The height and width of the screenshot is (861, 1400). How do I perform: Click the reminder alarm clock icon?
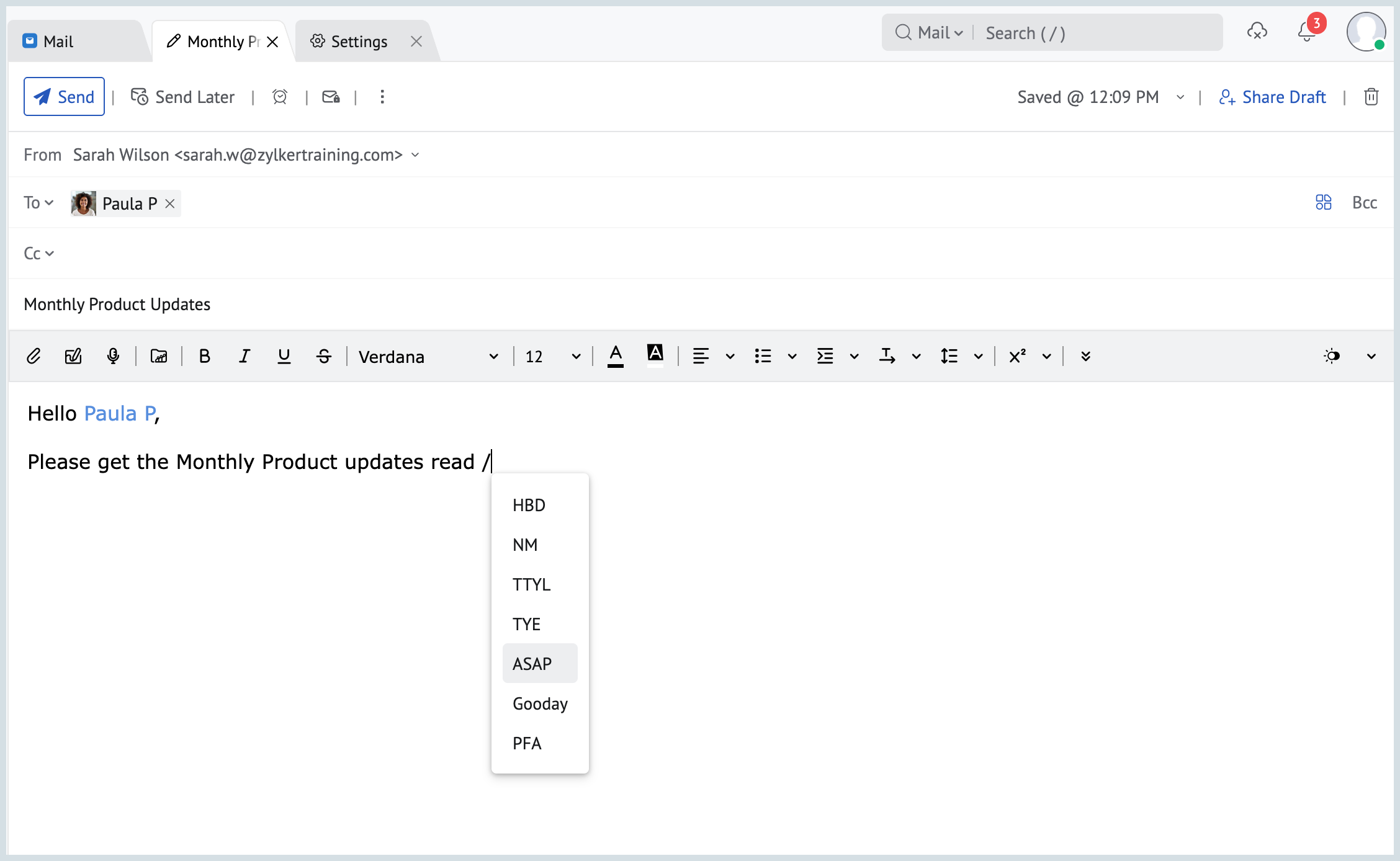[280, 97]
